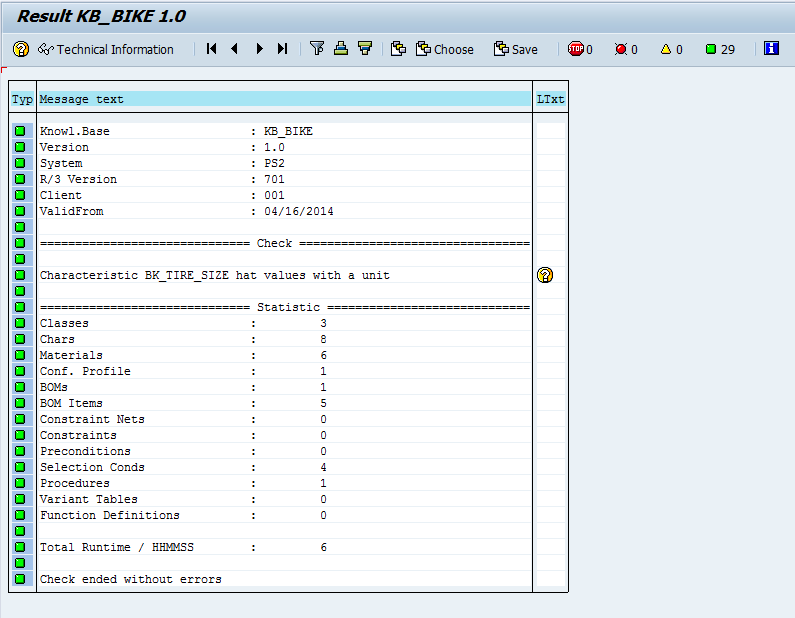This screenshot has width=795, height=618.
Task: Click green status icon in BOMs row
Action: click(x=20, y=387)
